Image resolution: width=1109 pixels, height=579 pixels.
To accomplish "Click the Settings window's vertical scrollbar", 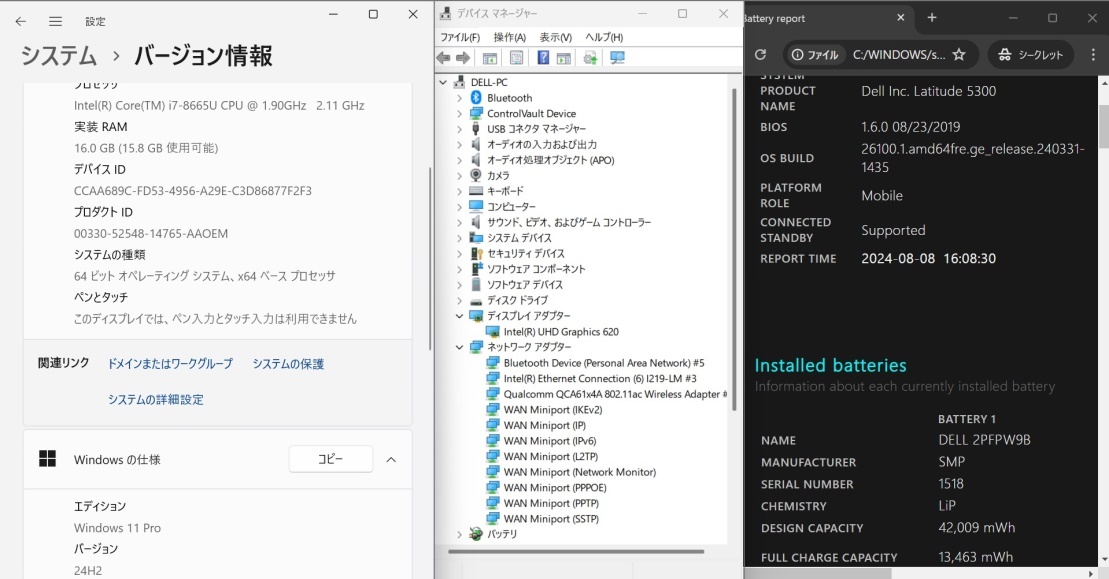I will click(431, 258).
